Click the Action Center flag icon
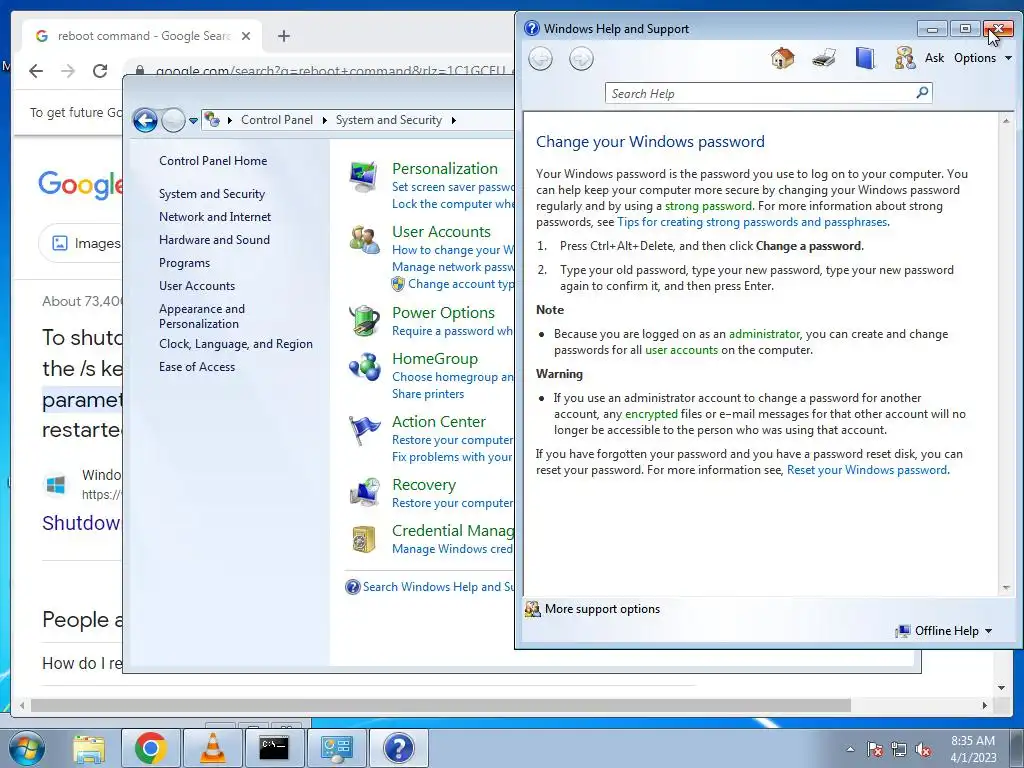The image size is (1024, 768). [364, 430]
